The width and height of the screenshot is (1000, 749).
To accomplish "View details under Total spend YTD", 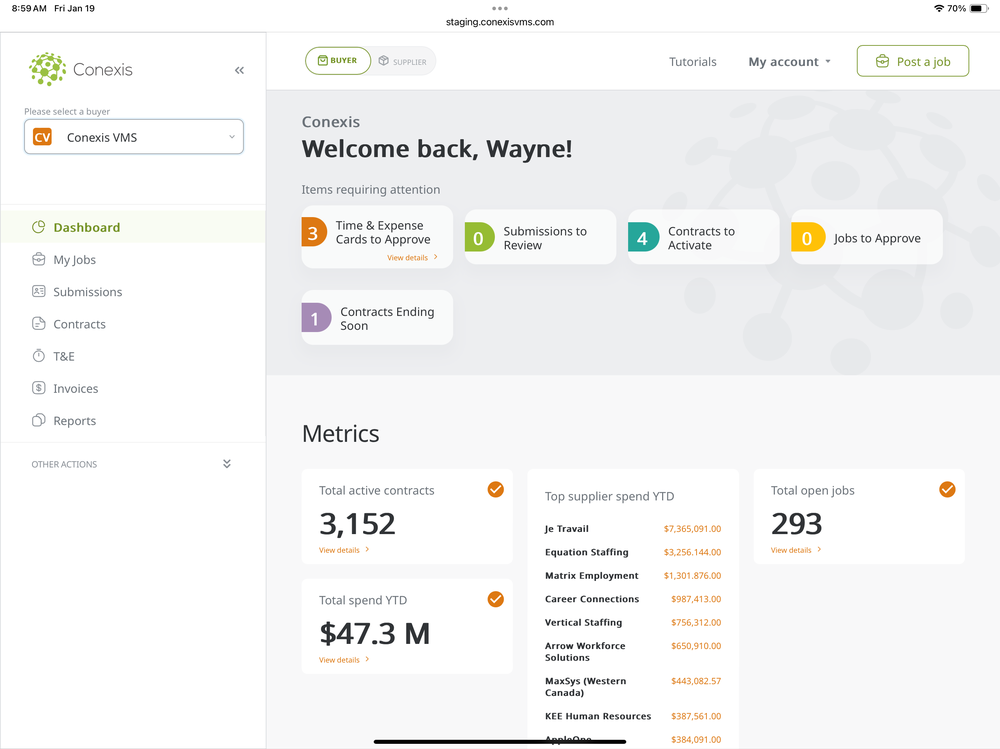I will (x=344, y=660).
